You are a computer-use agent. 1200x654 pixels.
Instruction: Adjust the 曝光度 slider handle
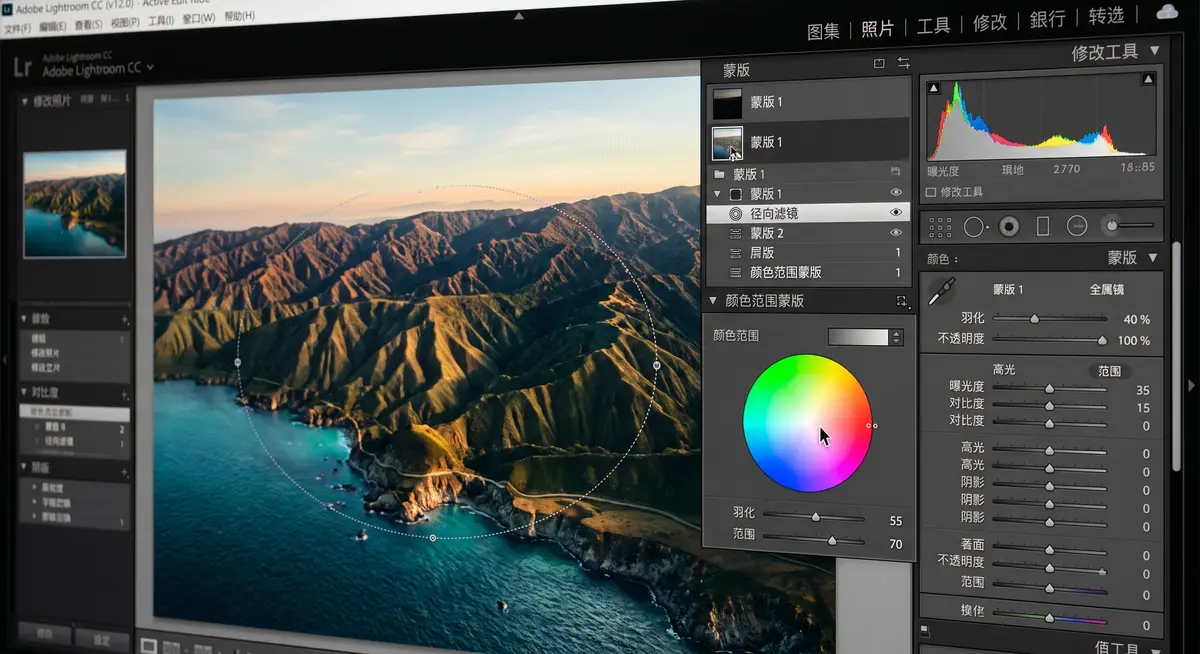click(1049, 389)
